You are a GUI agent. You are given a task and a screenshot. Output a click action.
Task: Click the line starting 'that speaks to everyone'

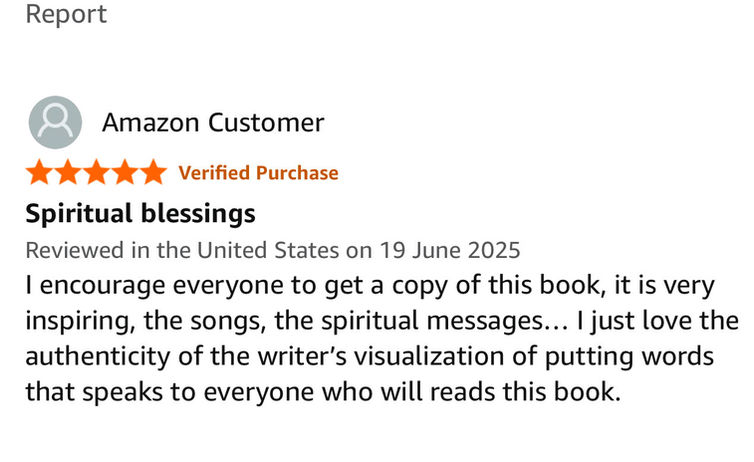tap(323, 392)
